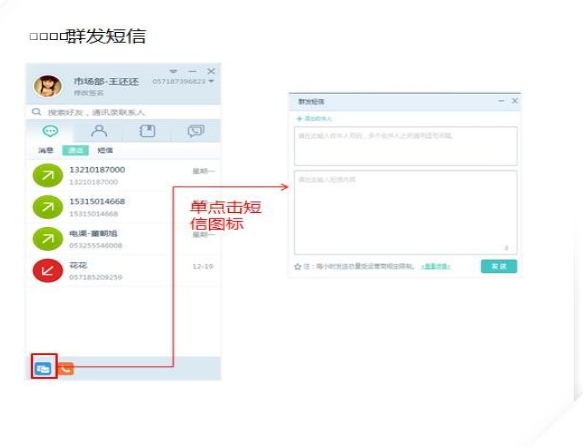The height and width of the screenshot is (447, 583).
Task: Open the dropdown triangle menu above the phone number
Action: 173,71
